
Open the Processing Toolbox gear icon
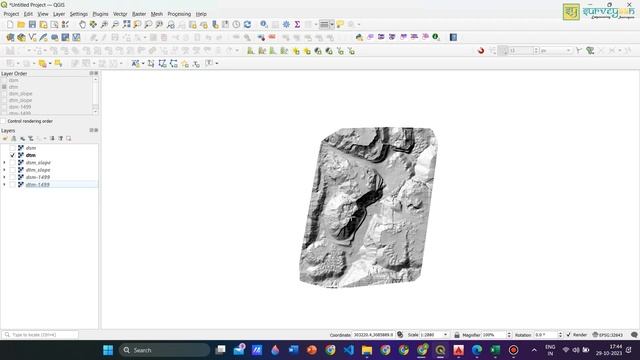(x=286, y=25)
